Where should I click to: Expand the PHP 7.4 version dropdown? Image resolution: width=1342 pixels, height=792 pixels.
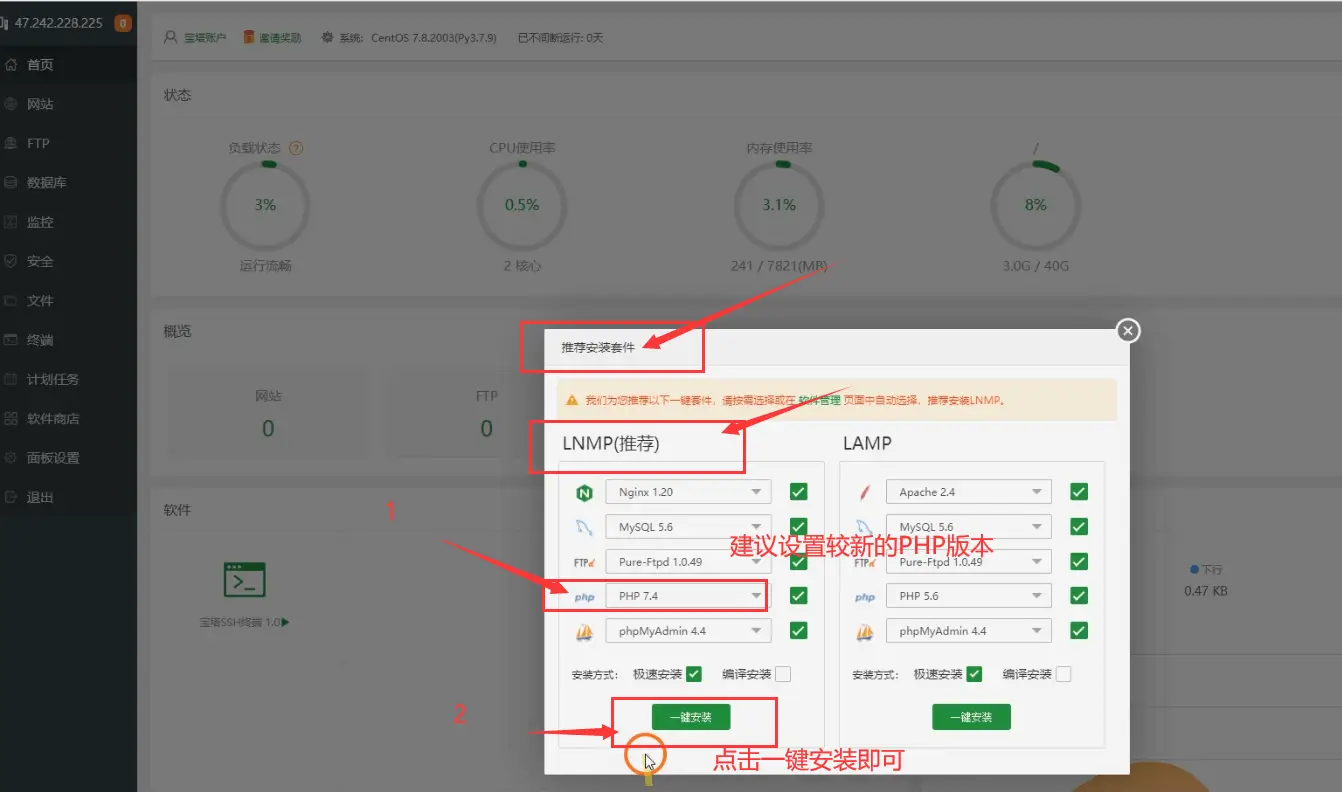point(688,596)
